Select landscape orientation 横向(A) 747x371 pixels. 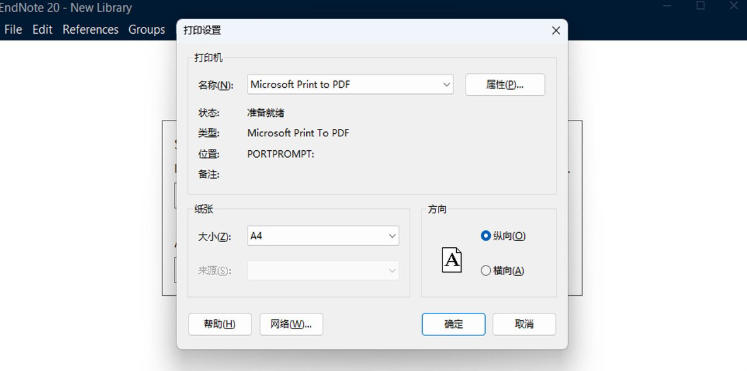tap(503, 271)
